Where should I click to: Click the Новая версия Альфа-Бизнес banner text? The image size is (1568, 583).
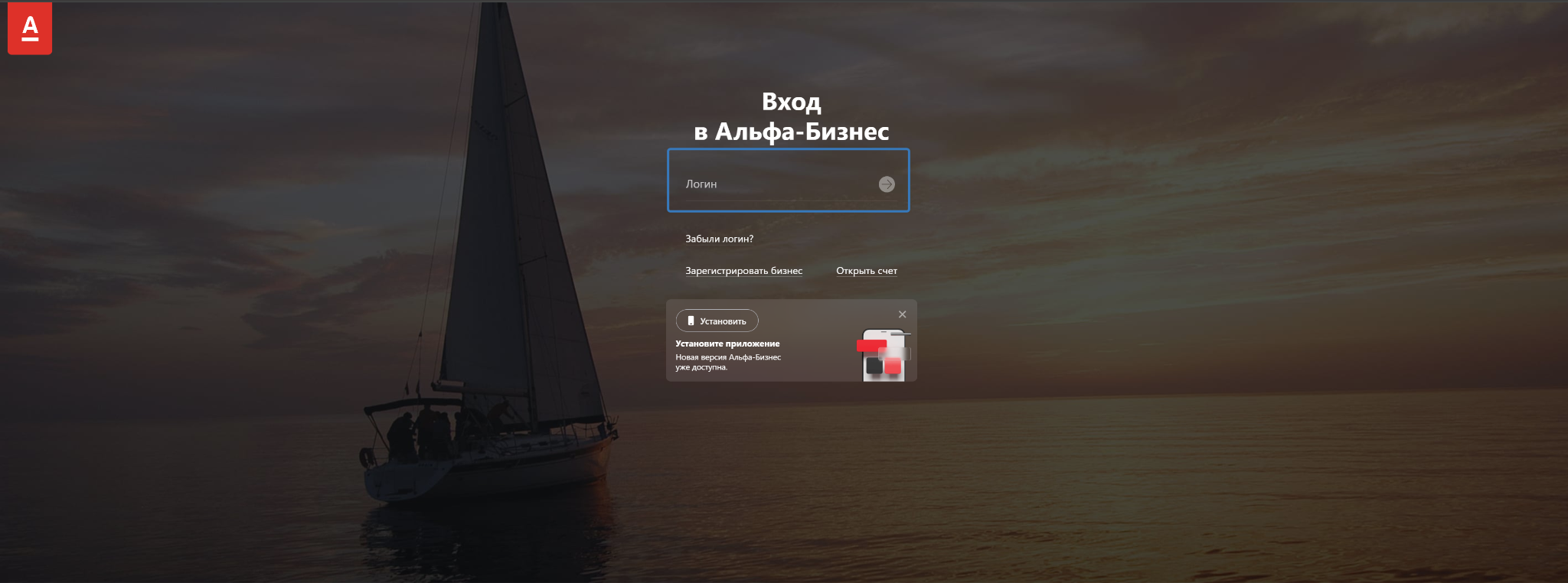(728, 362)
